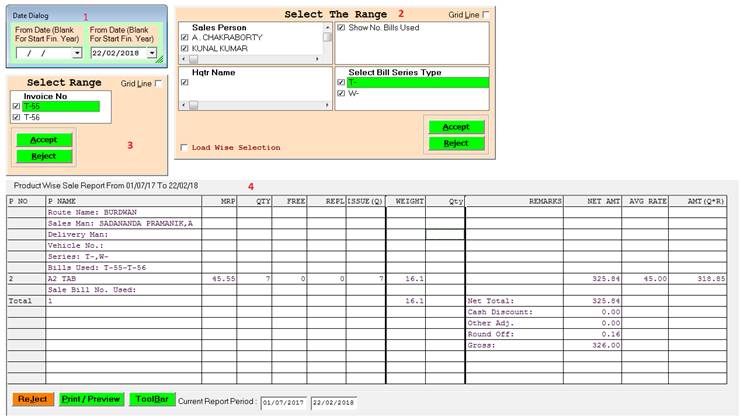Uncheck the W- bill series type
The height and width of the screenshot is (418, 740).
(341, 94)
